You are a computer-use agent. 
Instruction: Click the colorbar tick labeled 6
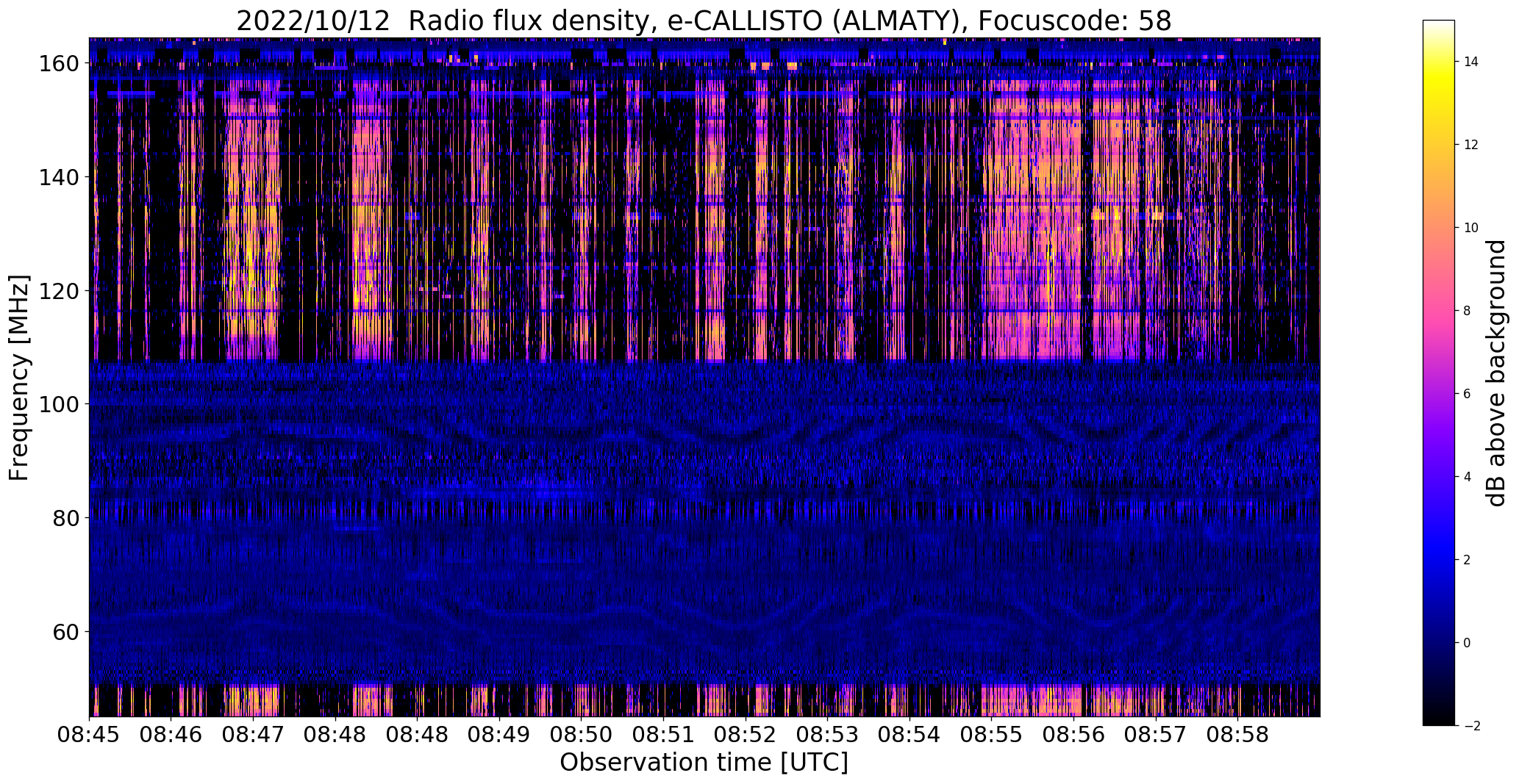tap(1468, 395)
